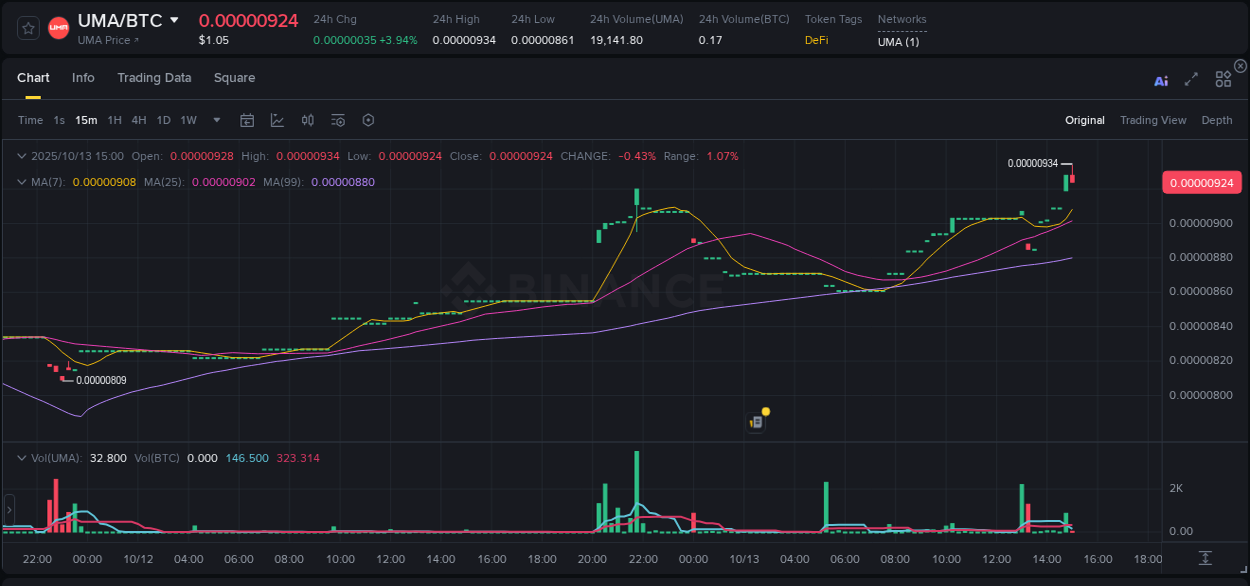Open the chart widgets layout panel
1250x586 pixels.
pos(1222,79)
